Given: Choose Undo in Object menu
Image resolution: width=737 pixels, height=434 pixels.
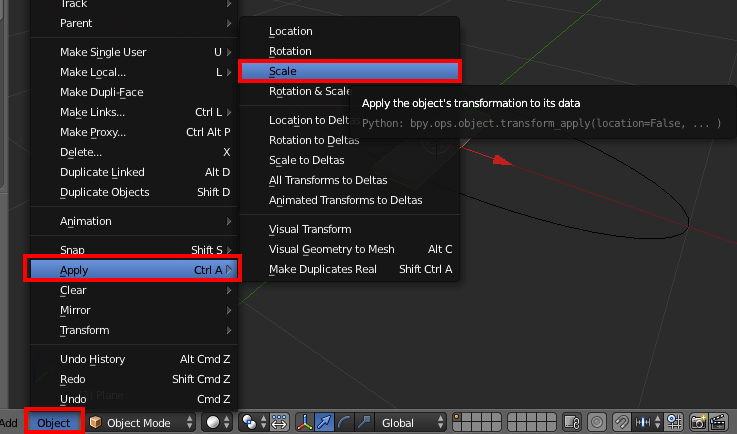Looking at the screenshot, I should pos(133,399).
